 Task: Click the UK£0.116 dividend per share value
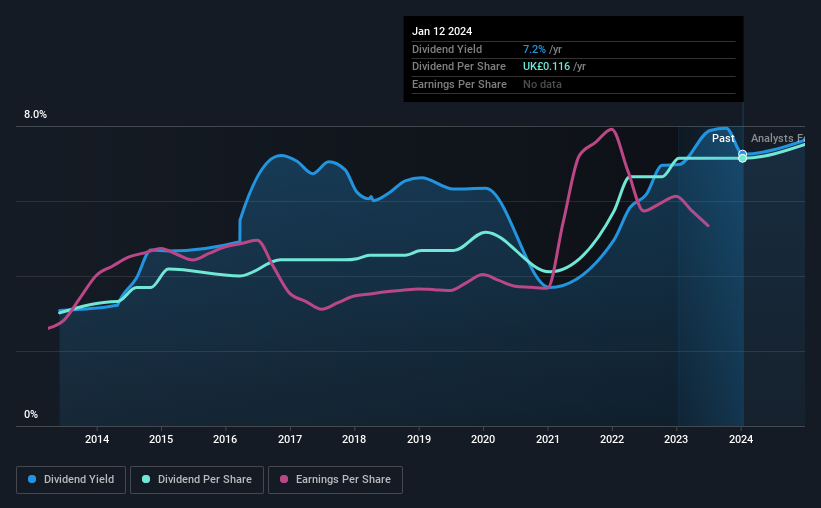546,67
